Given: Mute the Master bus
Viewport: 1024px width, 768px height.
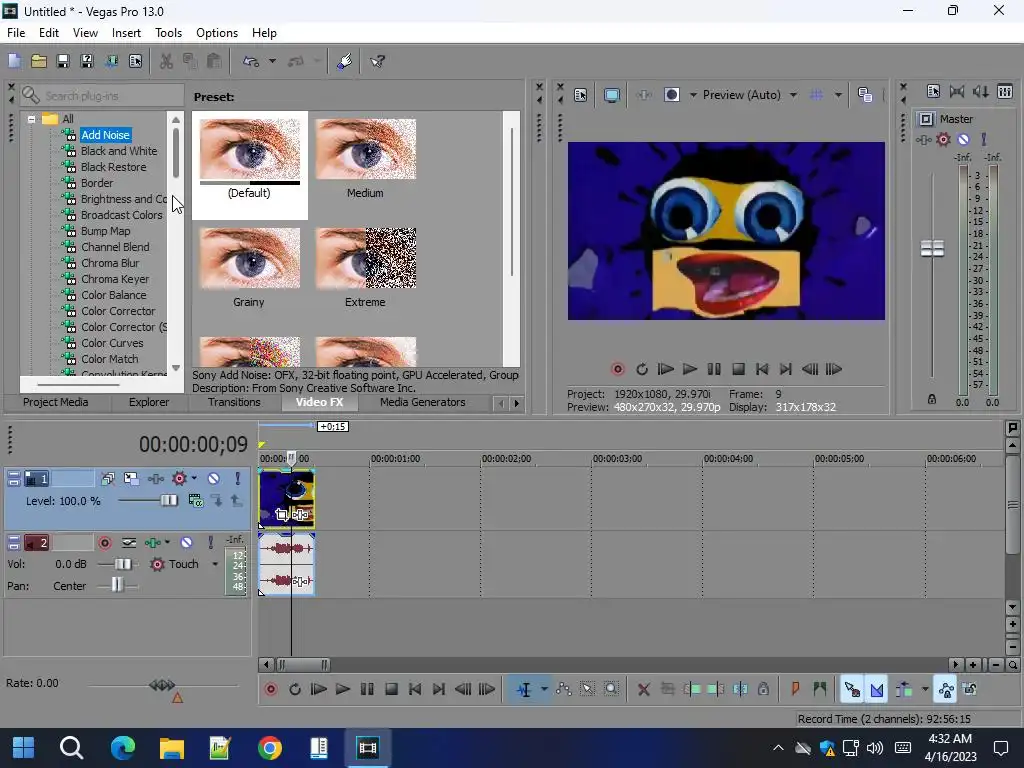Looking at the screenshot, I should pos(963,139).
